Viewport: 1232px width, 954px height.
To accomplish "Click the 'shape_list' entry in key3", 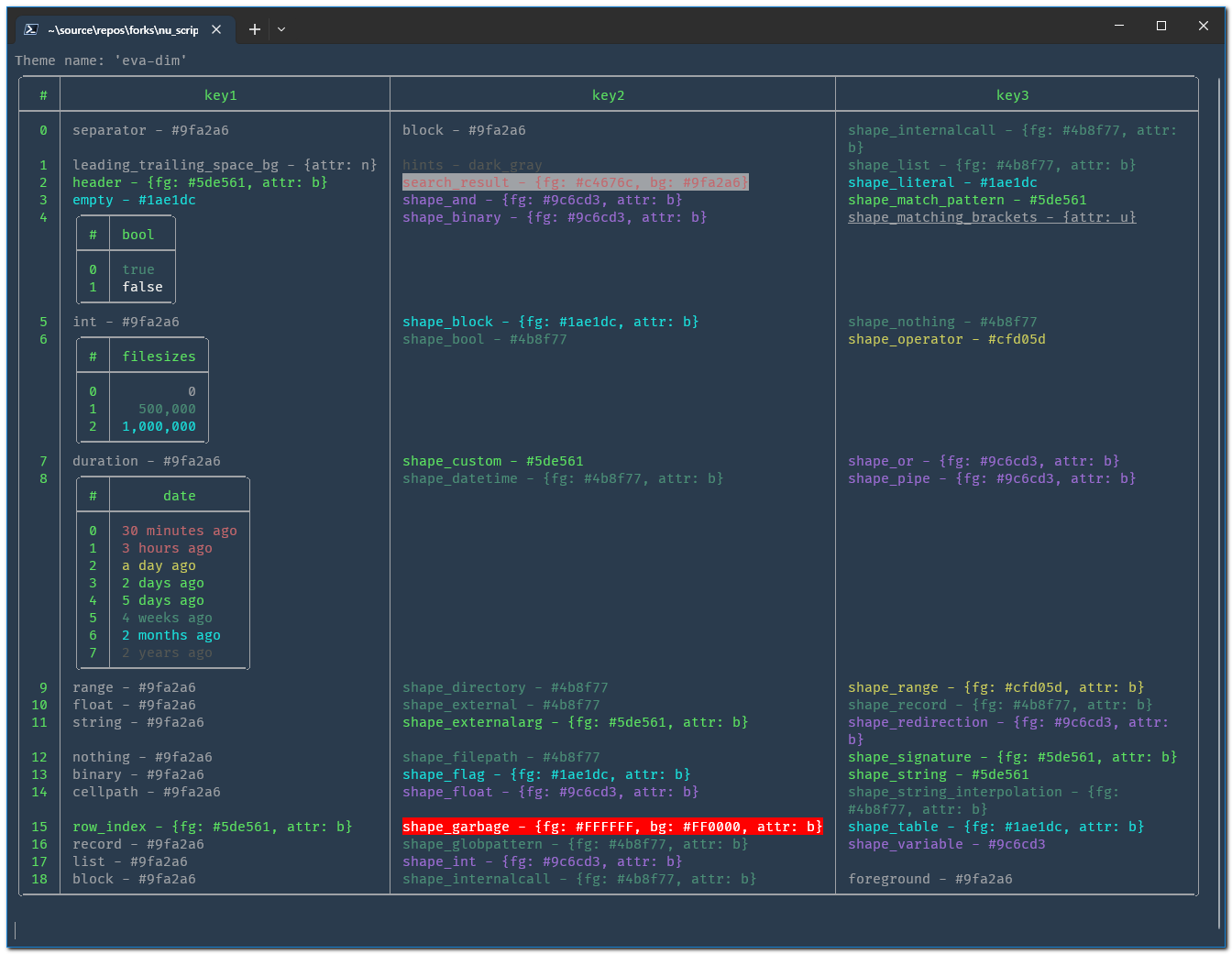I will [992, 165].
